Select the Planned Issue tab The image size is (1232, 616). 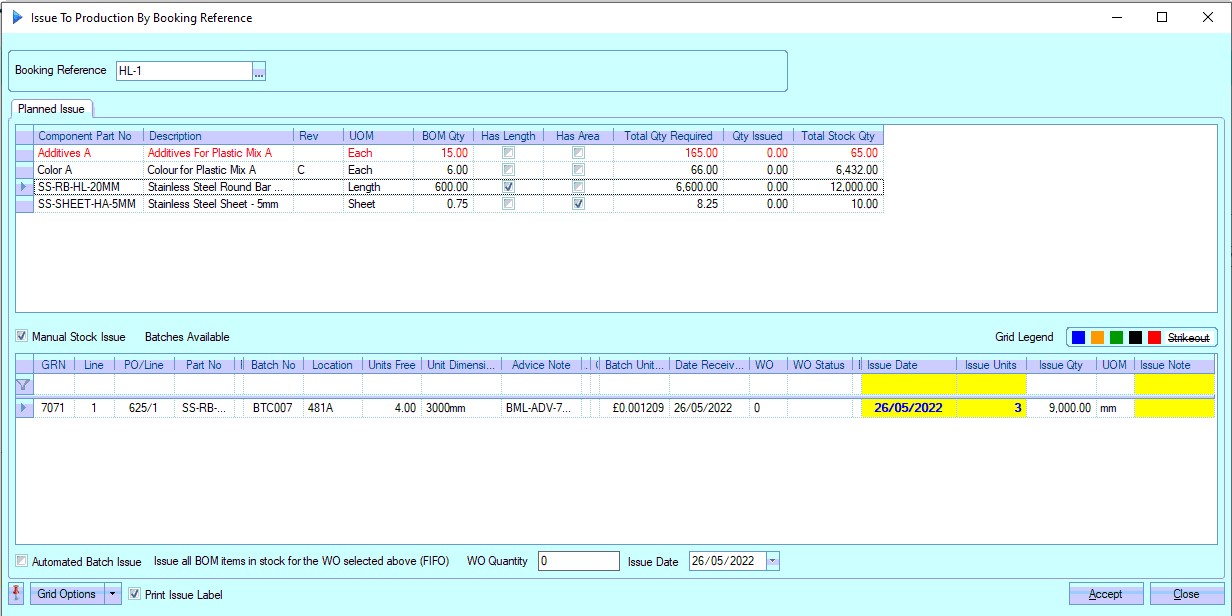(52, 109)
